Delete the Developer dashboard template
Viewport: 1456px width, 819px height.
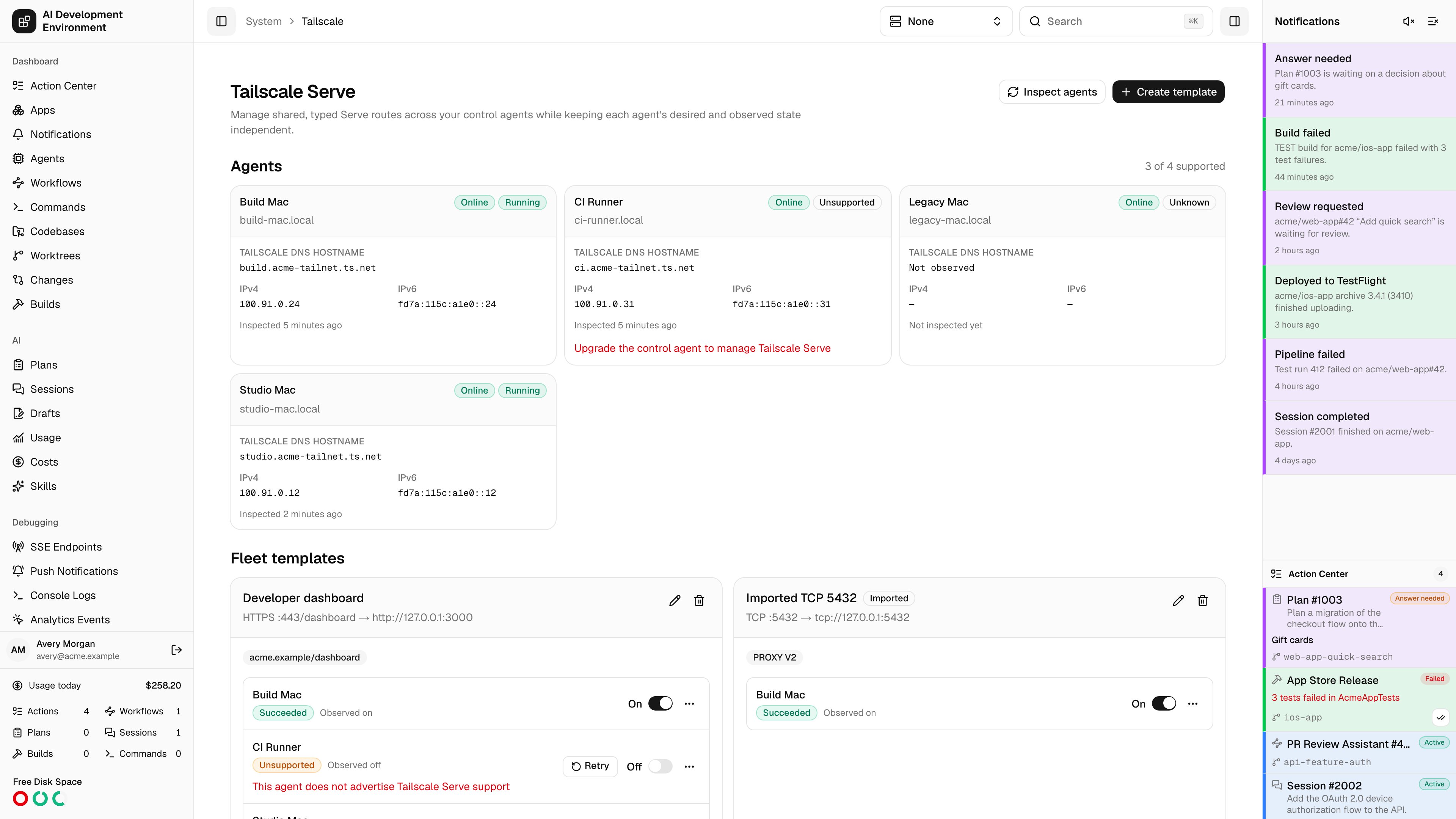(699, 601)
